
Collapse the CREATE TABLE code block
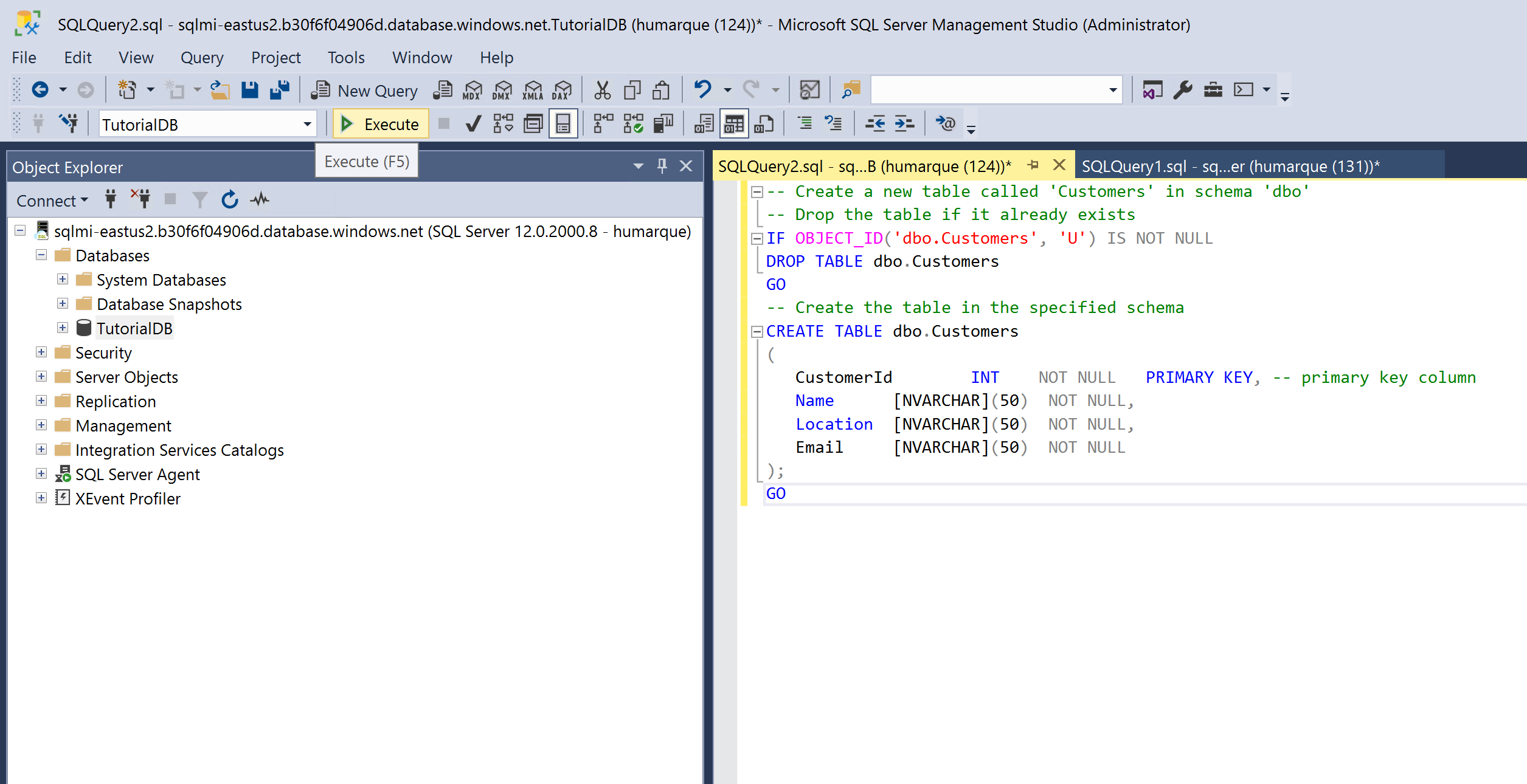tap(757, 332)
